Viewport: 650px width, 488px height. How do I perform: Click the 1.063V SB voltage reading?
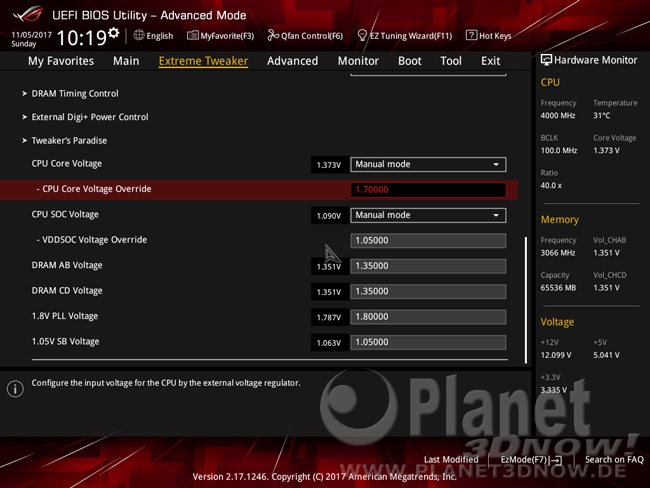click(x=329, y=343)
